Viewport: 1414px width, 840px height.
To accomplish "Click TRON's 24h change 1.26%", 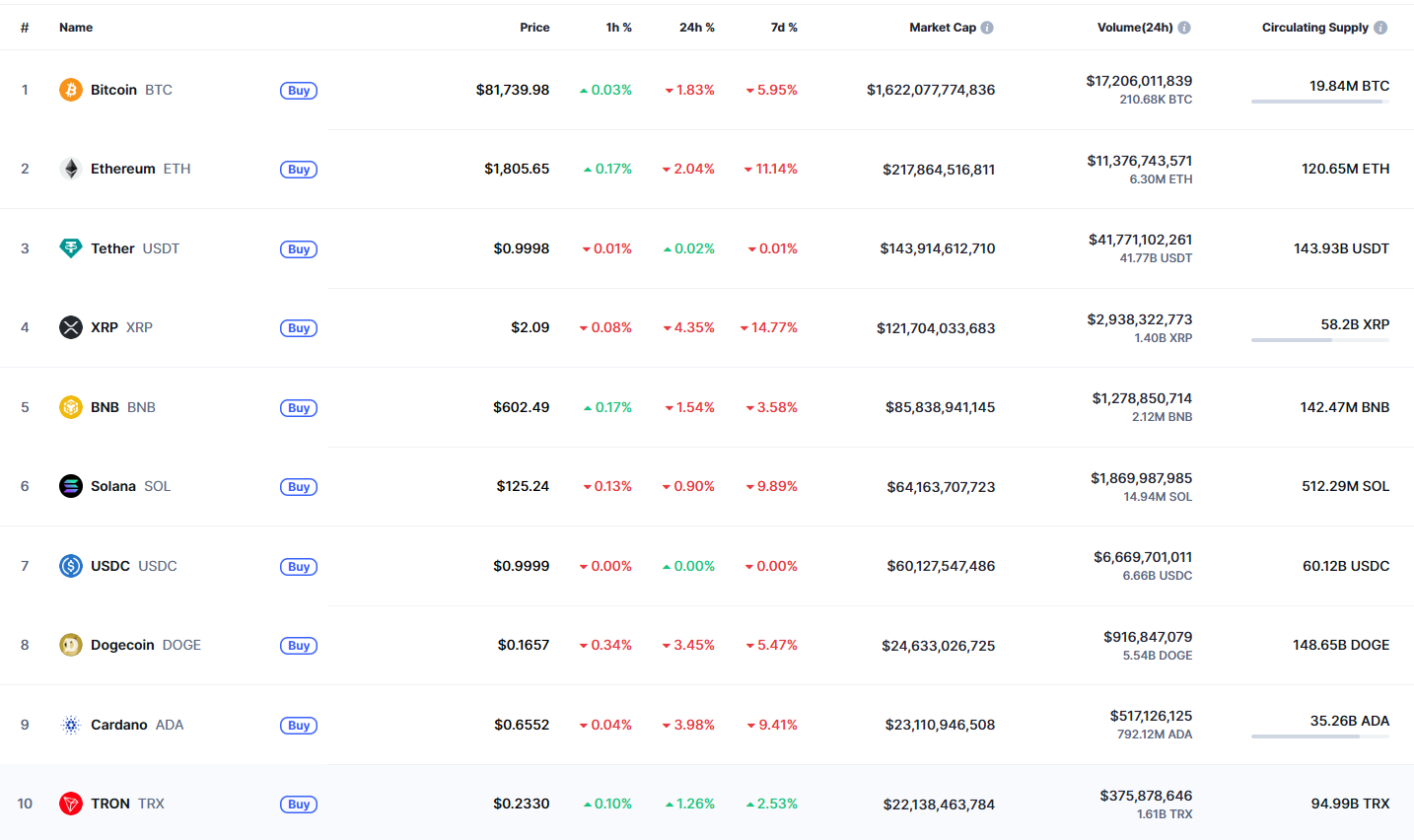I will point(690,804).
